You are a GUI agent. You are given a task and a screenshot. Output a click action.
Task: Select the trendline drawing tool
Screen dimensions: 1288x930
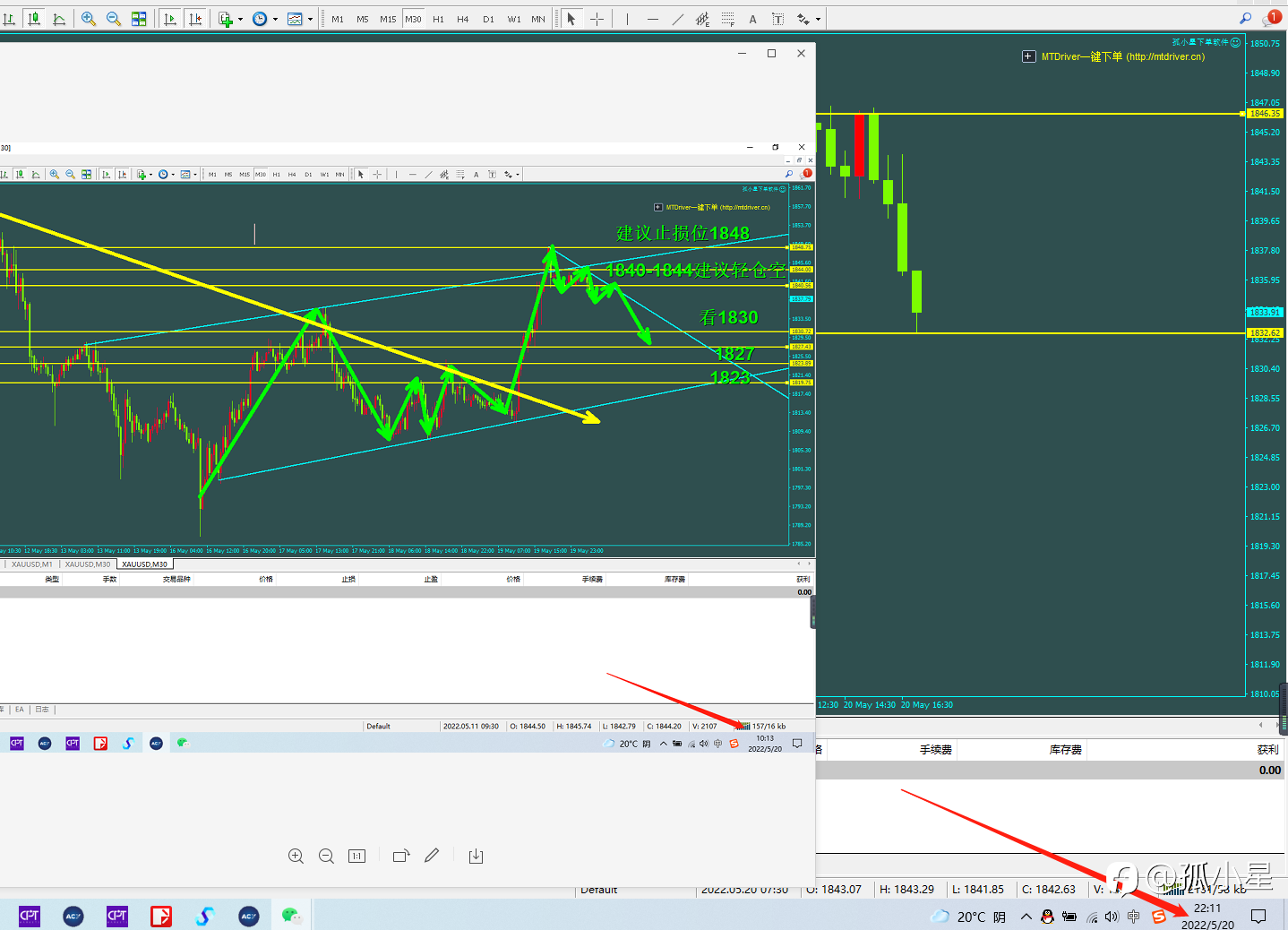(678, 19)
